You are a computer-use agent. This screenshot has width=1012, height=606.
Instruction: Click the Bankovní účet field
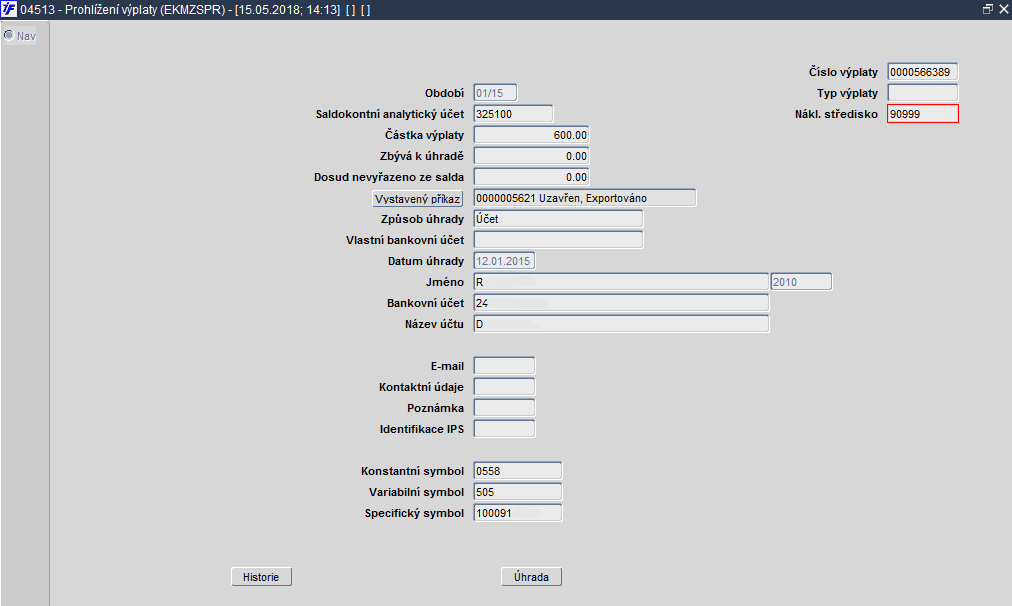(621, 303)
